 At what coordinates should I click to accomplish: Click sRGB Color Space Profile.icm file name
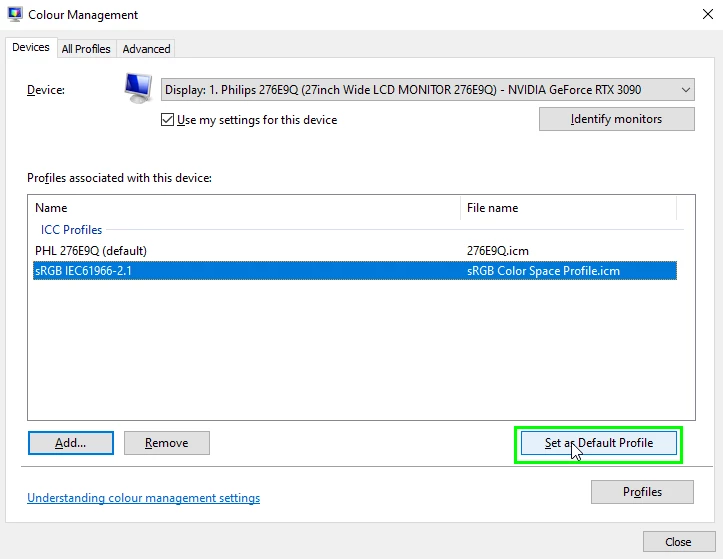(x=543, y=271)
